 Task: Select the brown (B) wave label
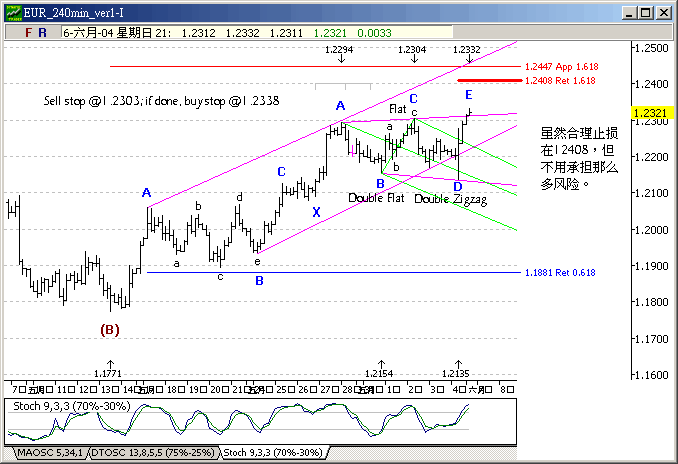[110, 330]
